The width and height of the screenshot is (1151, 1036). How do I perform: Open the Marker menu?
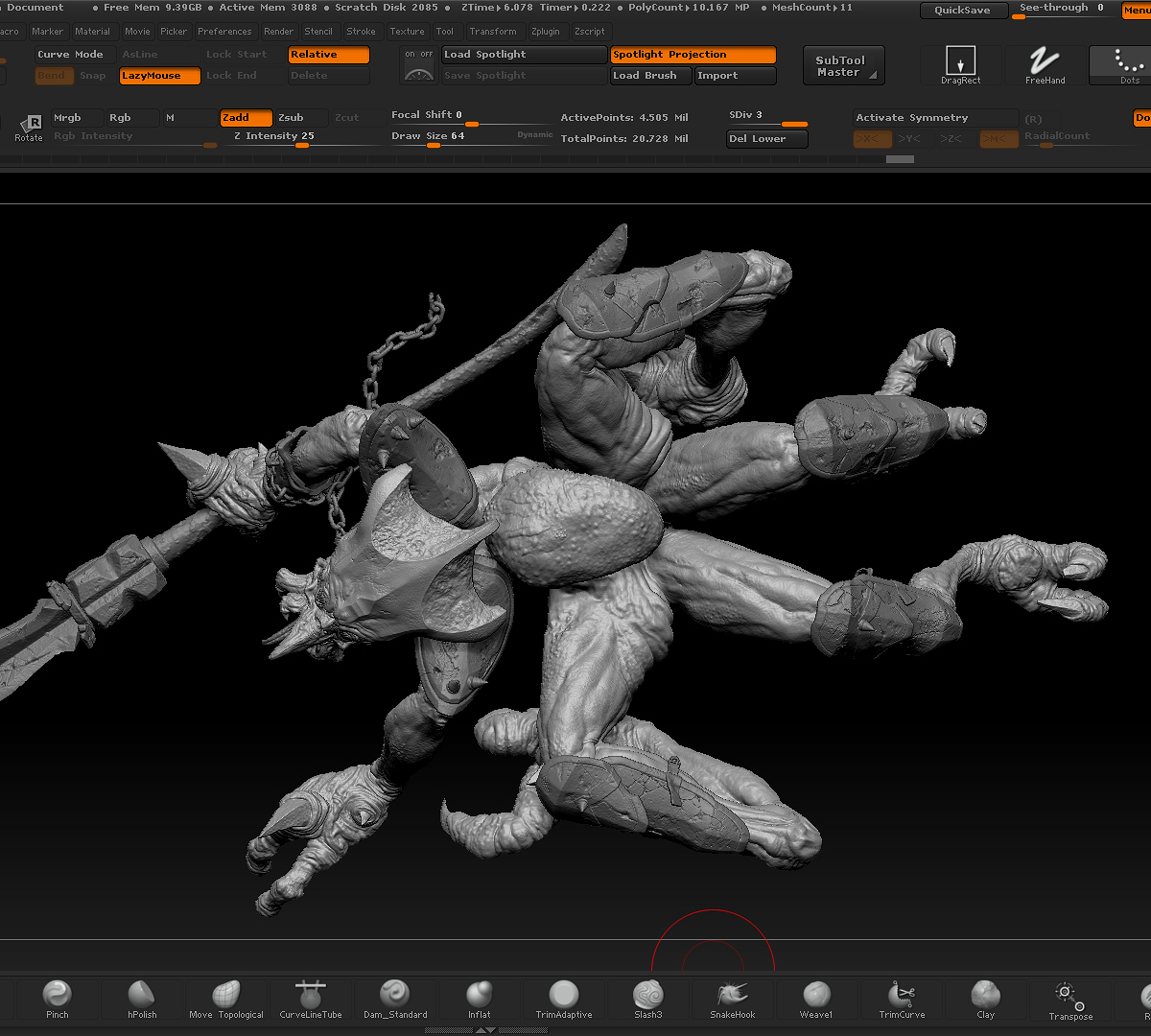click(x=47, y=32)
